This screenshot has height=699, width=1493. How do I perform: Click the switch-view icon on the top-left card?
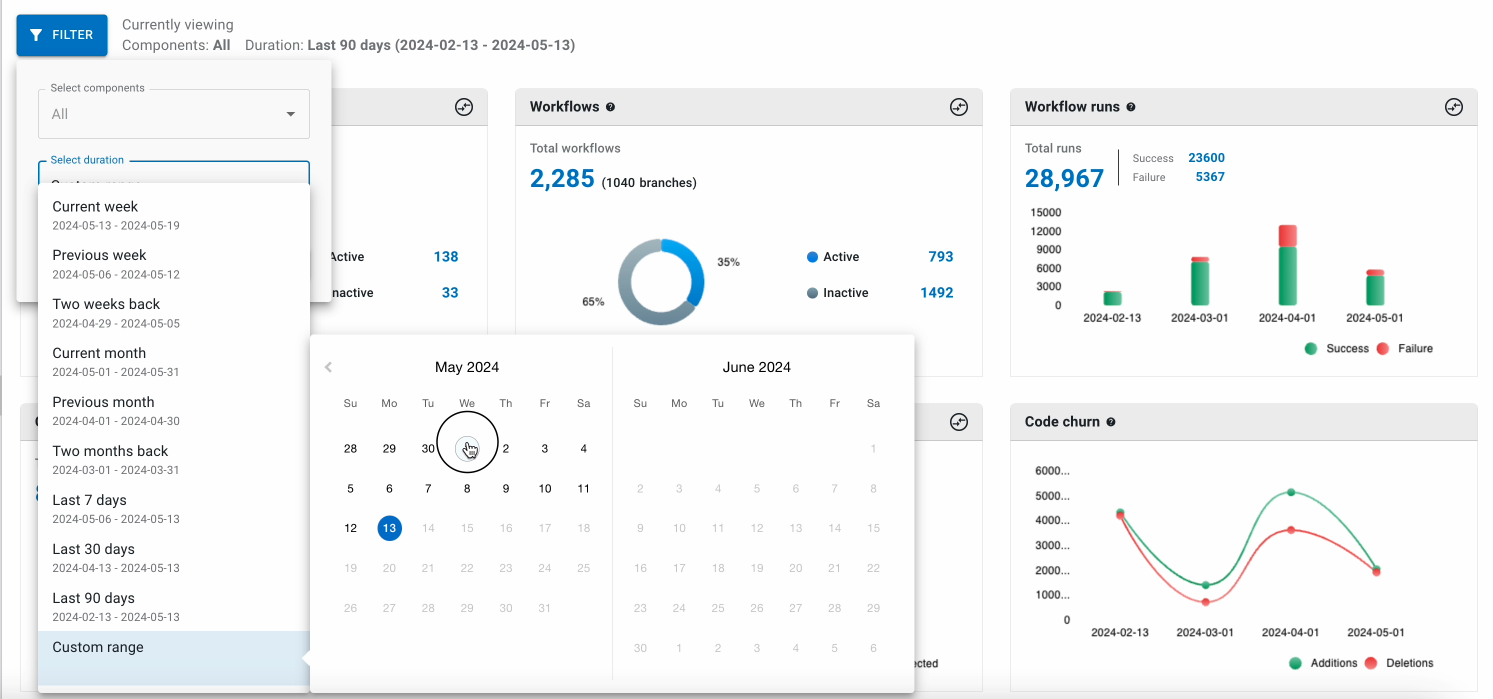463,106
